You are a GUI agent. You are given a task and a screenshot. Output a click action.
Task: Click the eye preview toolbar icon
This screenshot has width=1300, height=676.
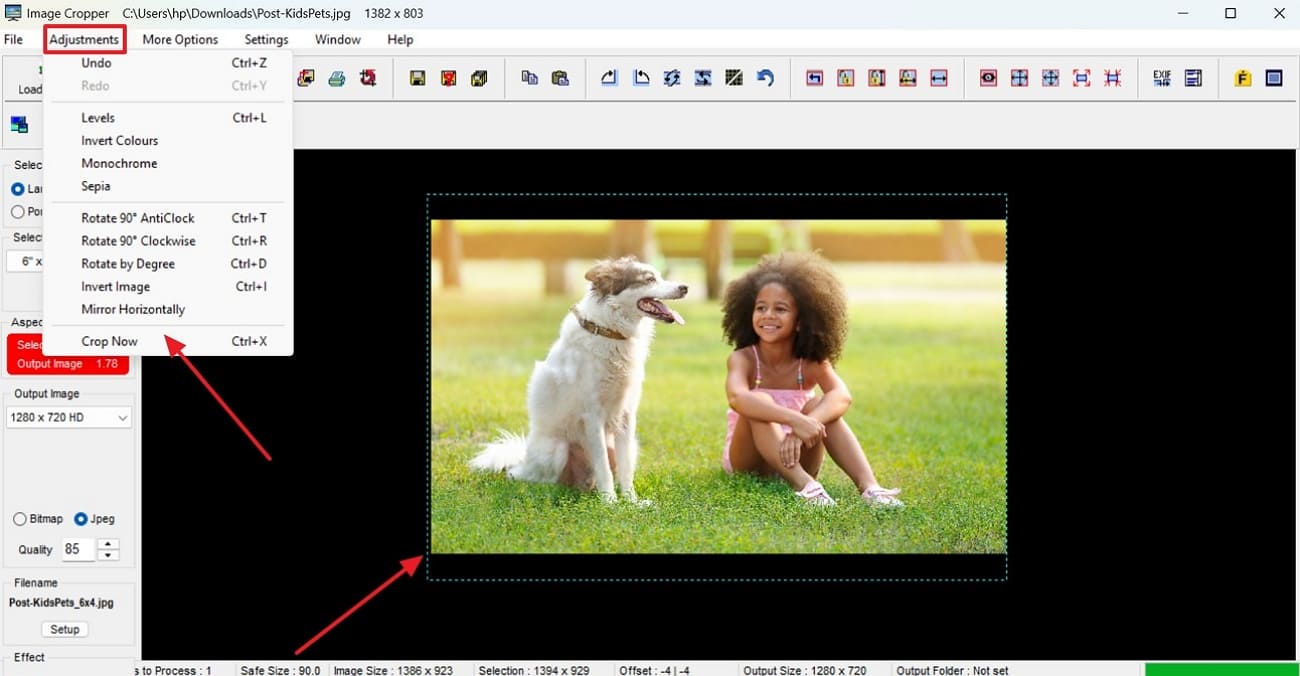988,78
